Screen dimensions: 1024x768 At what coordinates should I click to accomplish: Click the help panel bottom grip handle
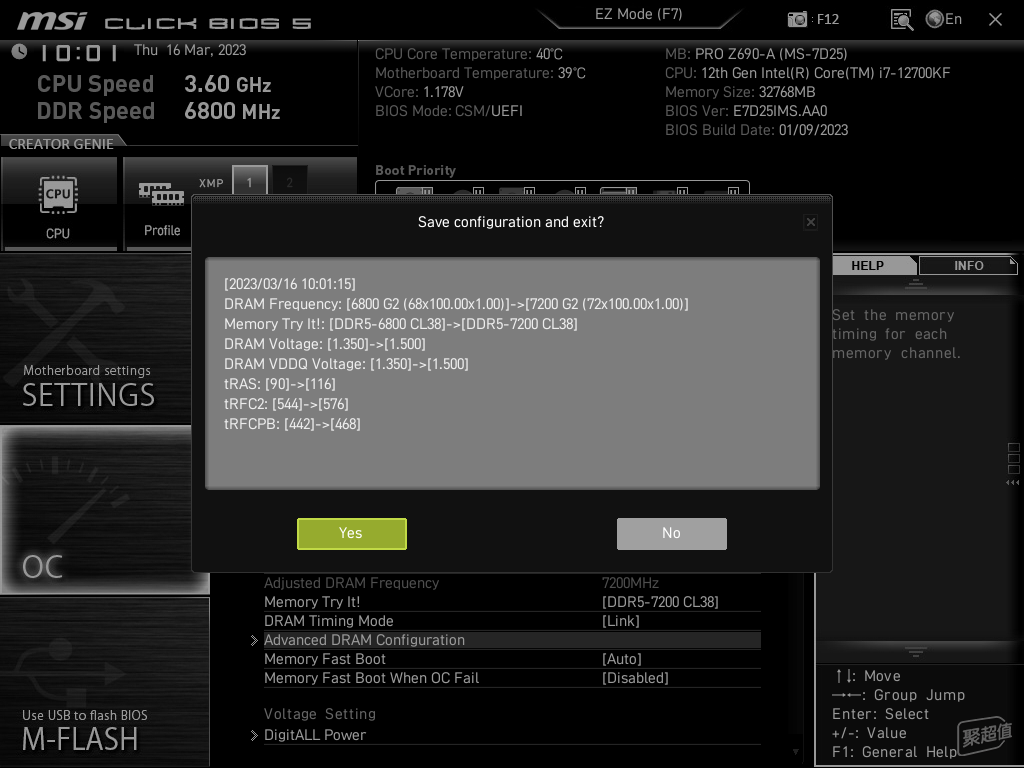click(x=916, y=650)
